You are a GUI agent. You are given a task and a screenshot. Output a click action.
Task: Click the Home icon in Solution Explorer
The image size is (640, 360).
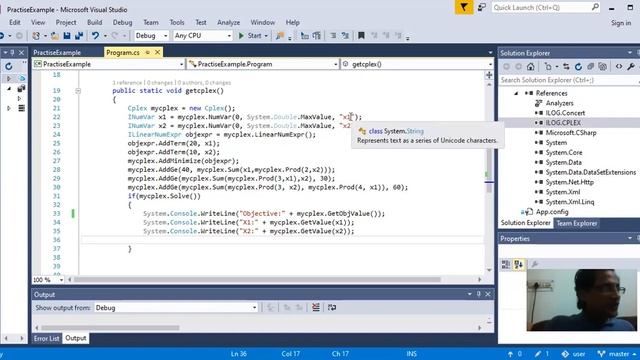(530, 67)
